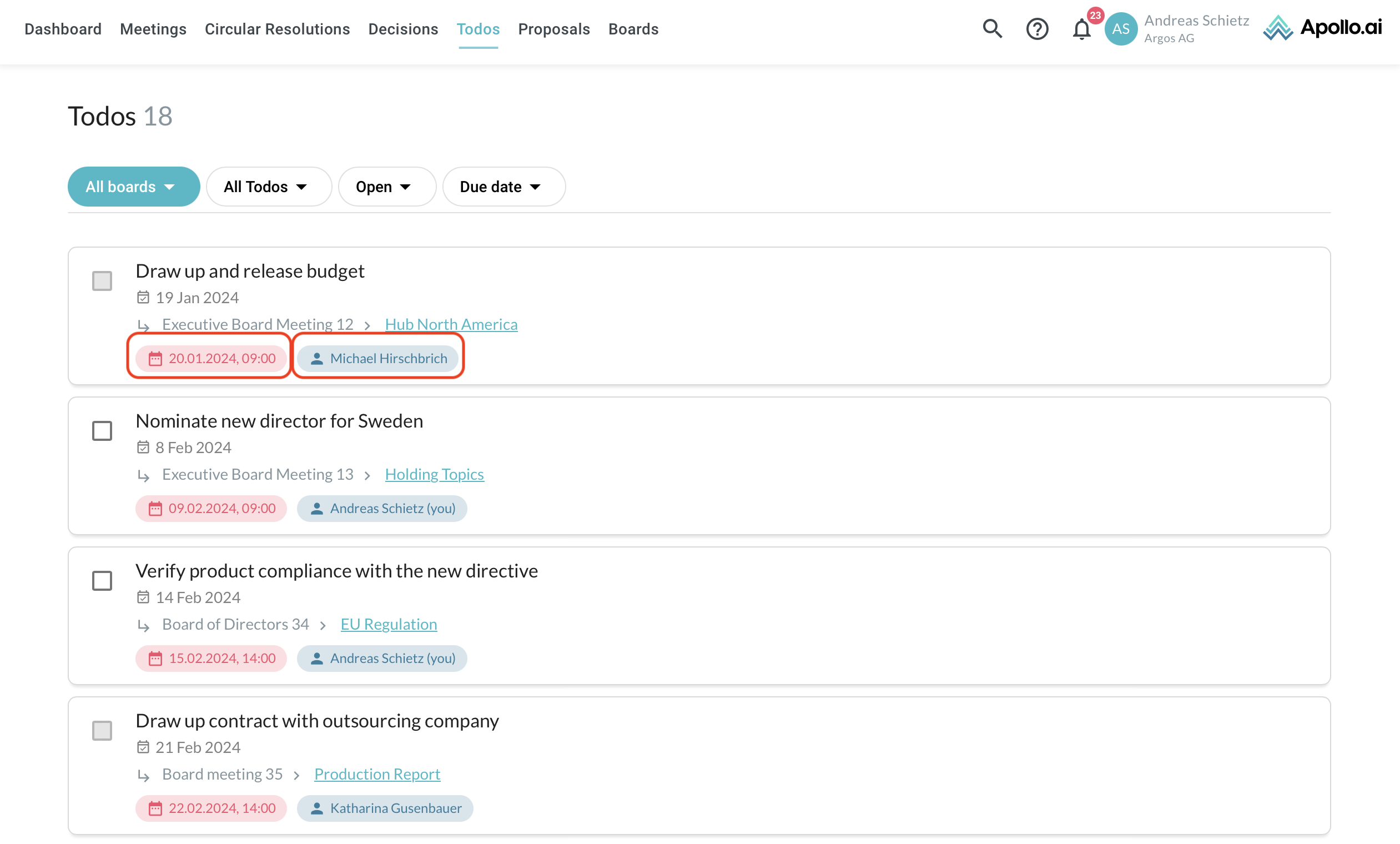Open the notifications bell icon
The height and width of the screenshot is (844, 1400).
point(1081,29)
